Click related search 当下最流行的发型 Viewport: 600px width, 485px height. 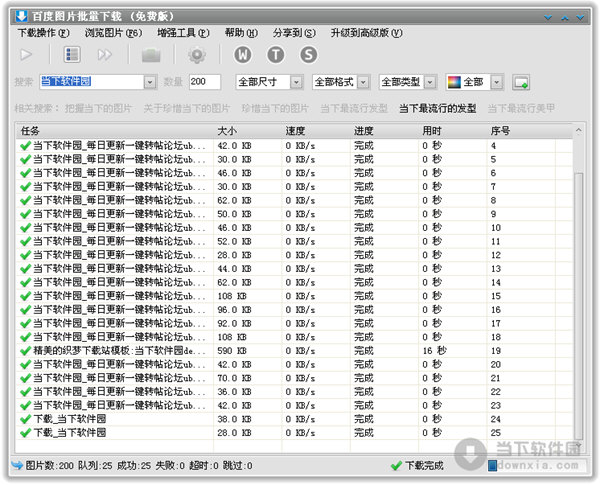click(x=437, y=109)
